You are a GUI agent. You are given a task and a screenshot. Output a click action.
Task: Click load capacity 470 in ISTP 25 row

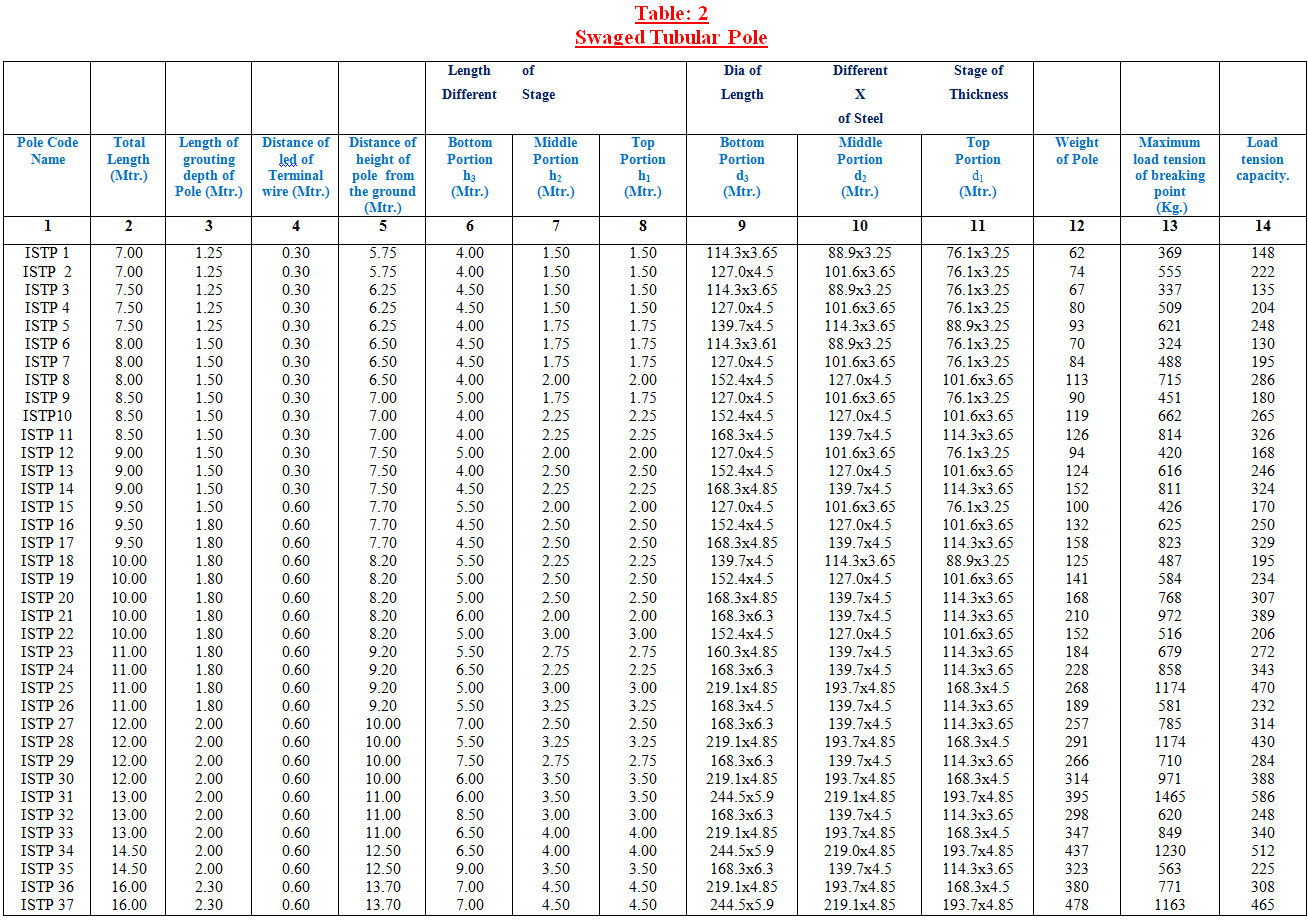click(1263, 688)
